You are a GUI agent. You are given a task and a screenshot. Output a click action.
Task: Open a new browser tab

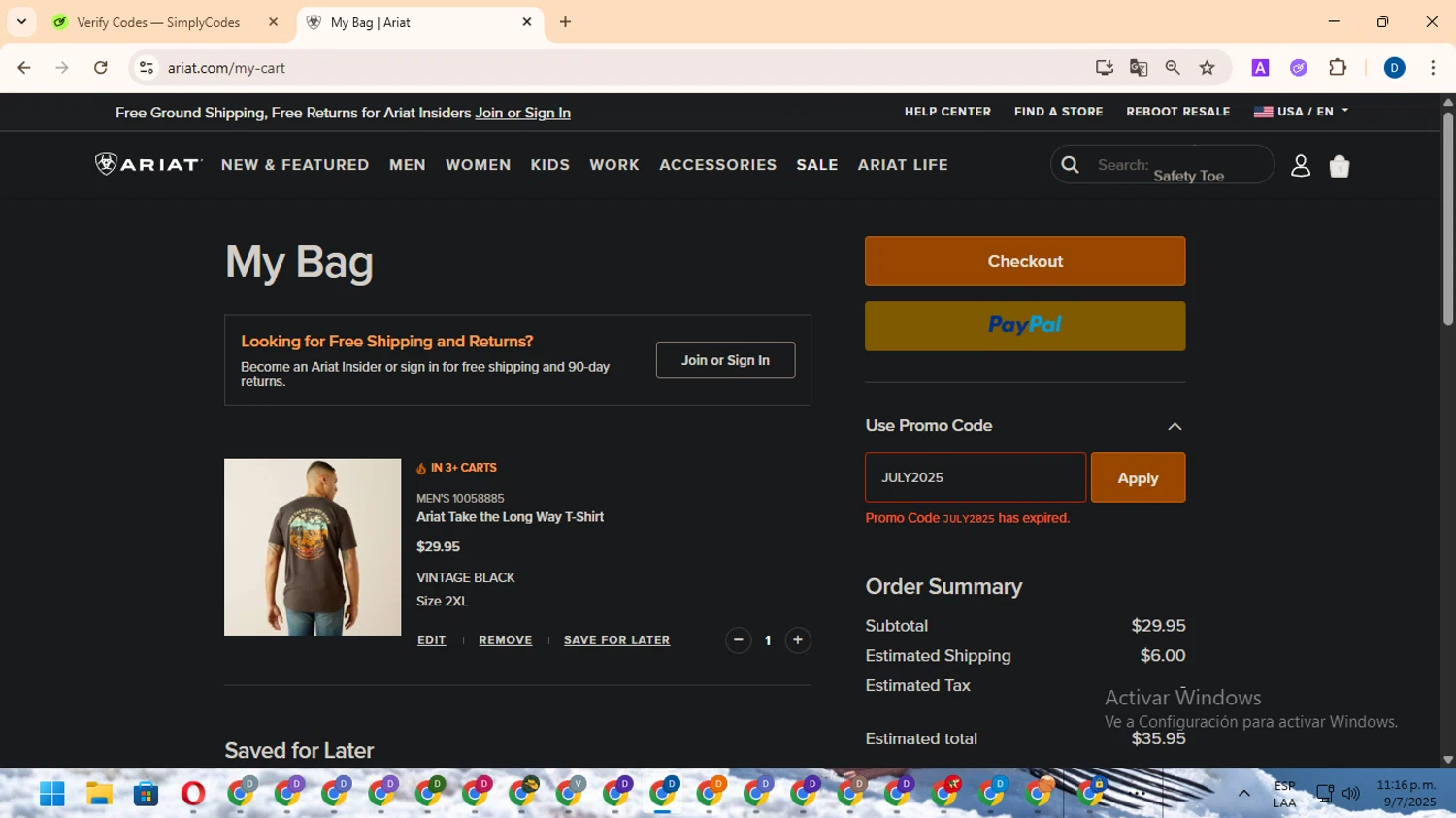pos(565,21)
